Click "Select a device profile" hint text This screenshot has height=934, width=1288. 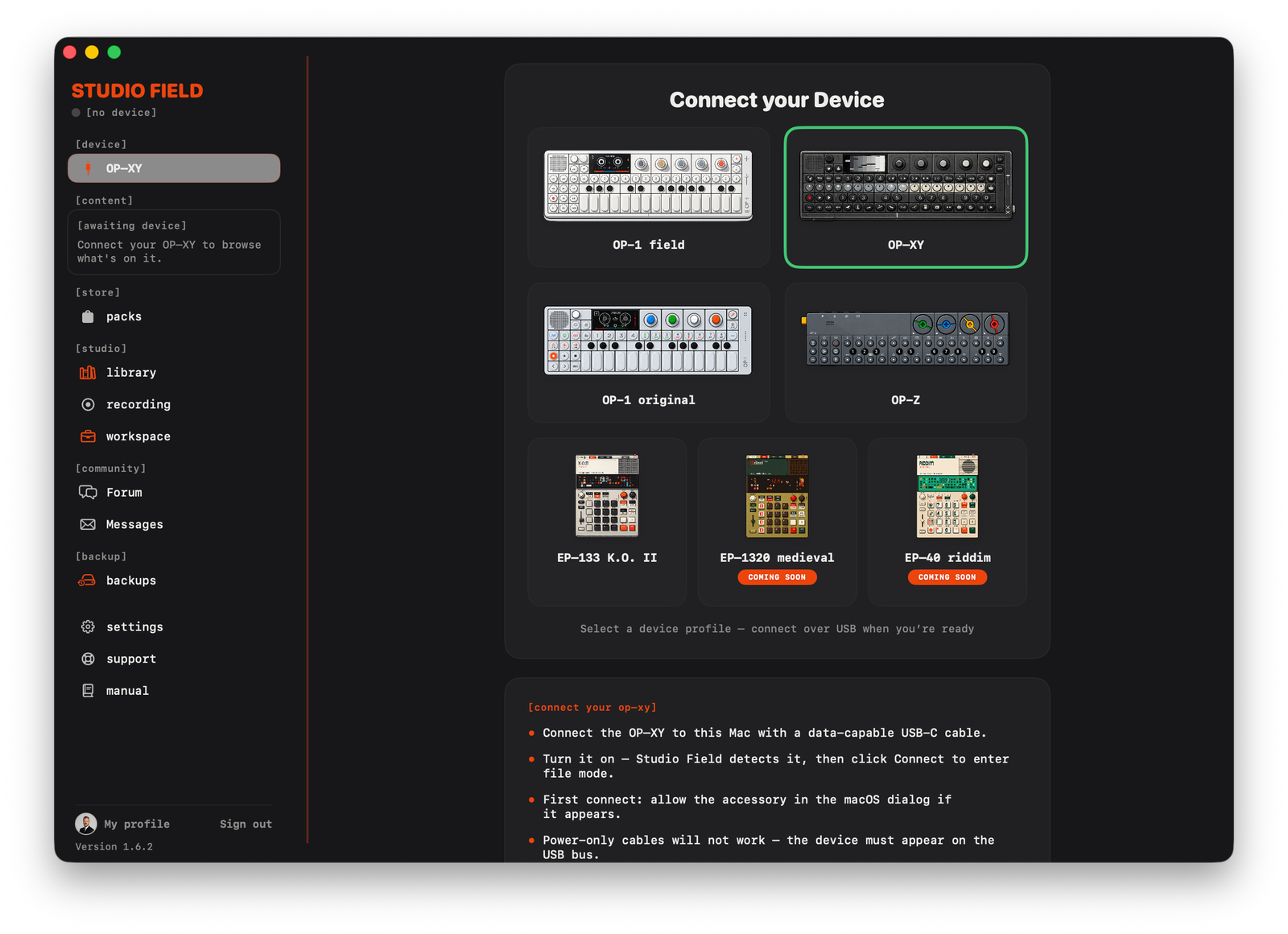coord(777,629)
